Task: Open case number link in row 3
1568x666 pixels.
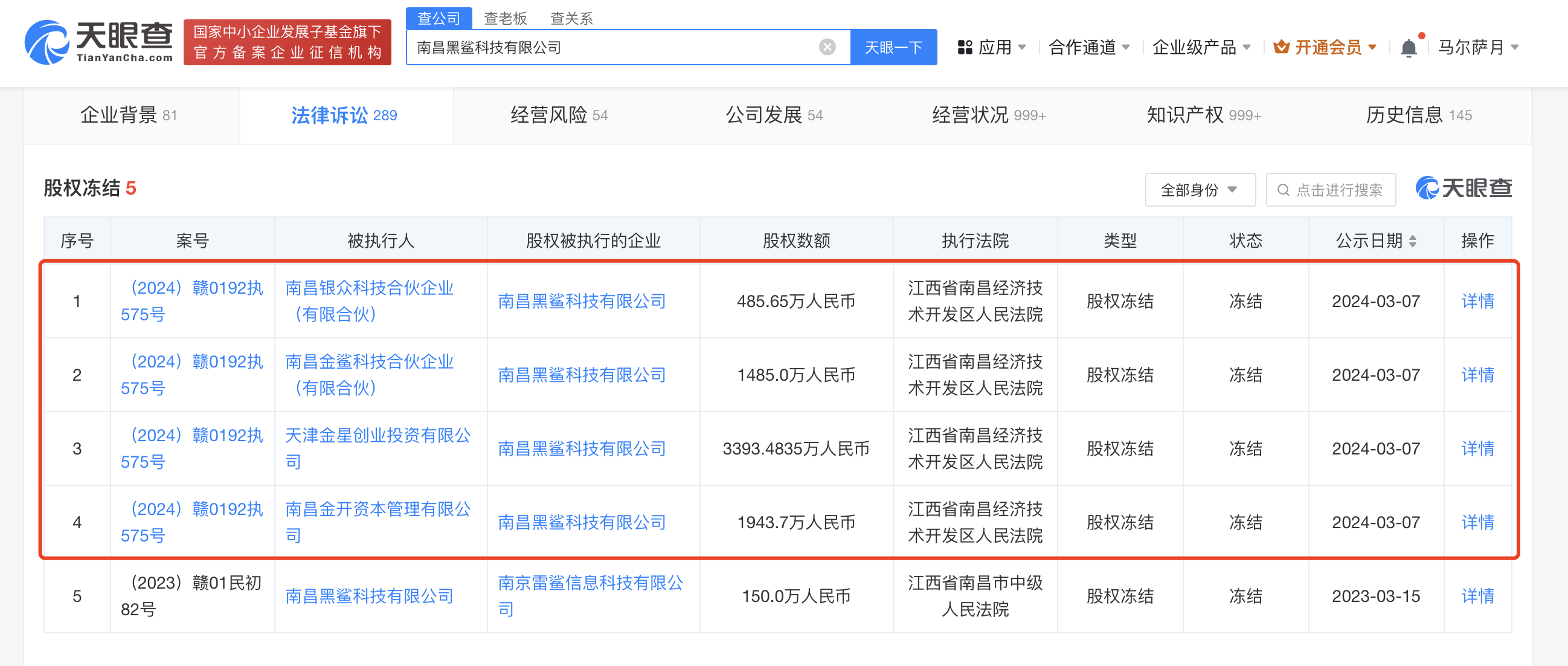Action: tap(191, 448)
